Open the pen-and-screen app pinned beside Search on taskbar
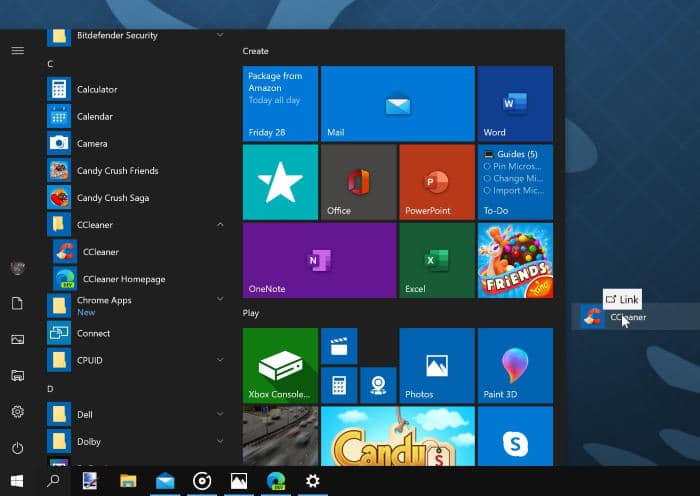The image size is (700, 496). pyautogui.click(x=90, y=481)
